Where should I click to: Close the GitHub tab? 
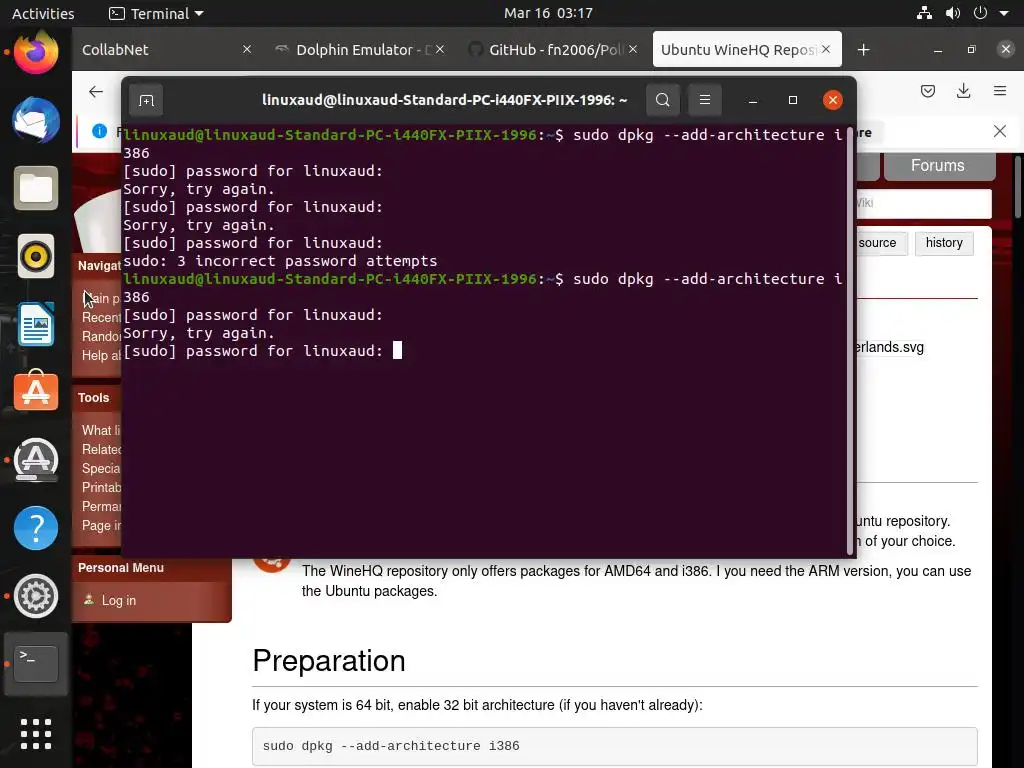[633, 49]
